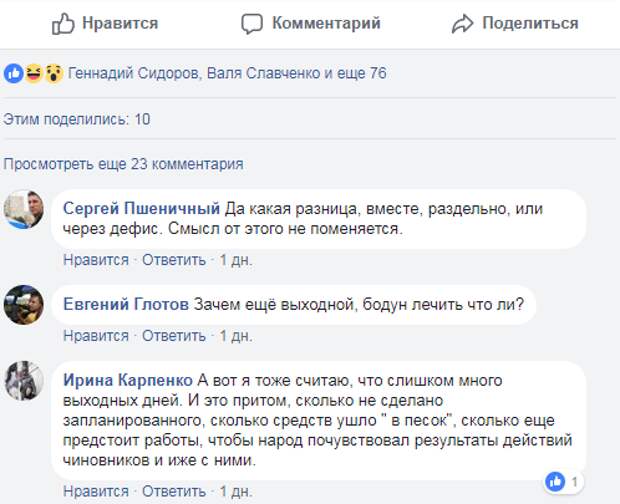Show who shared: Этим поделились 10
The width and height of the screenshot is (620, 504).
click(77, 119)
